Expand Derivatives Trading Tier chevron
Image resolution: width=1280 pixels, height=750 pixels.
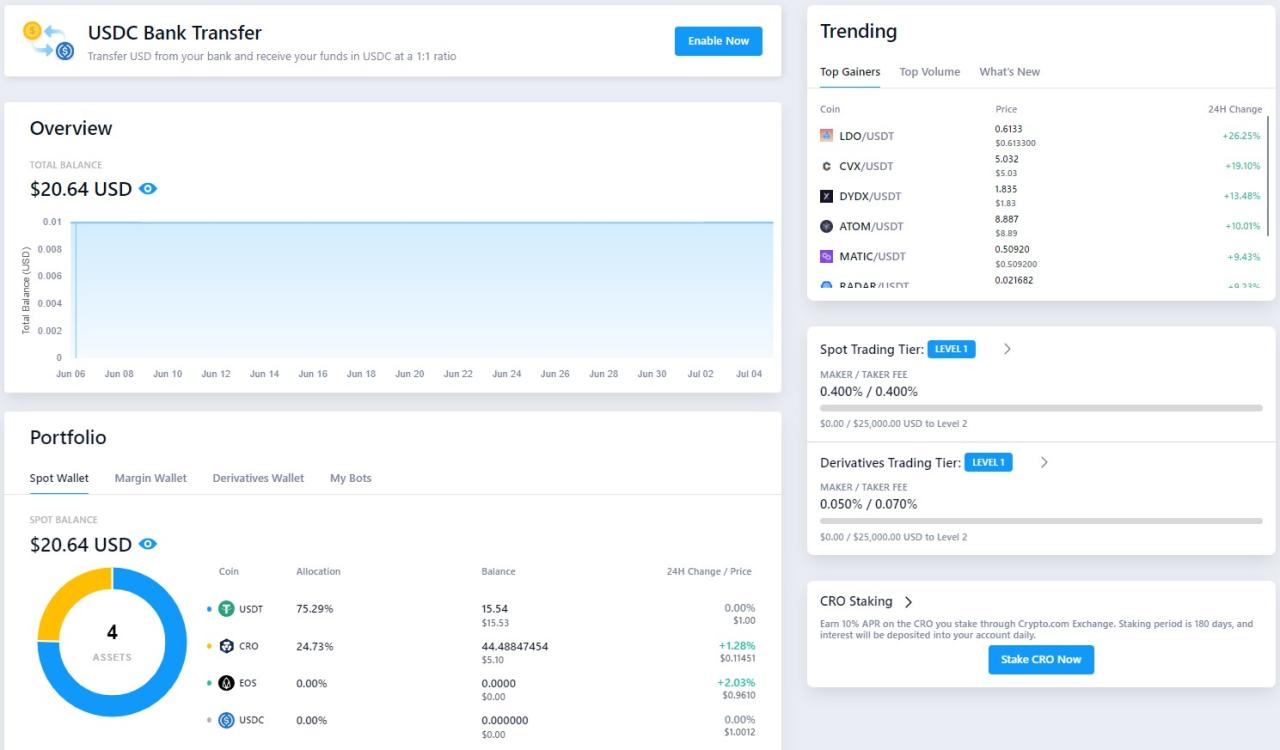click(1044, 463)
